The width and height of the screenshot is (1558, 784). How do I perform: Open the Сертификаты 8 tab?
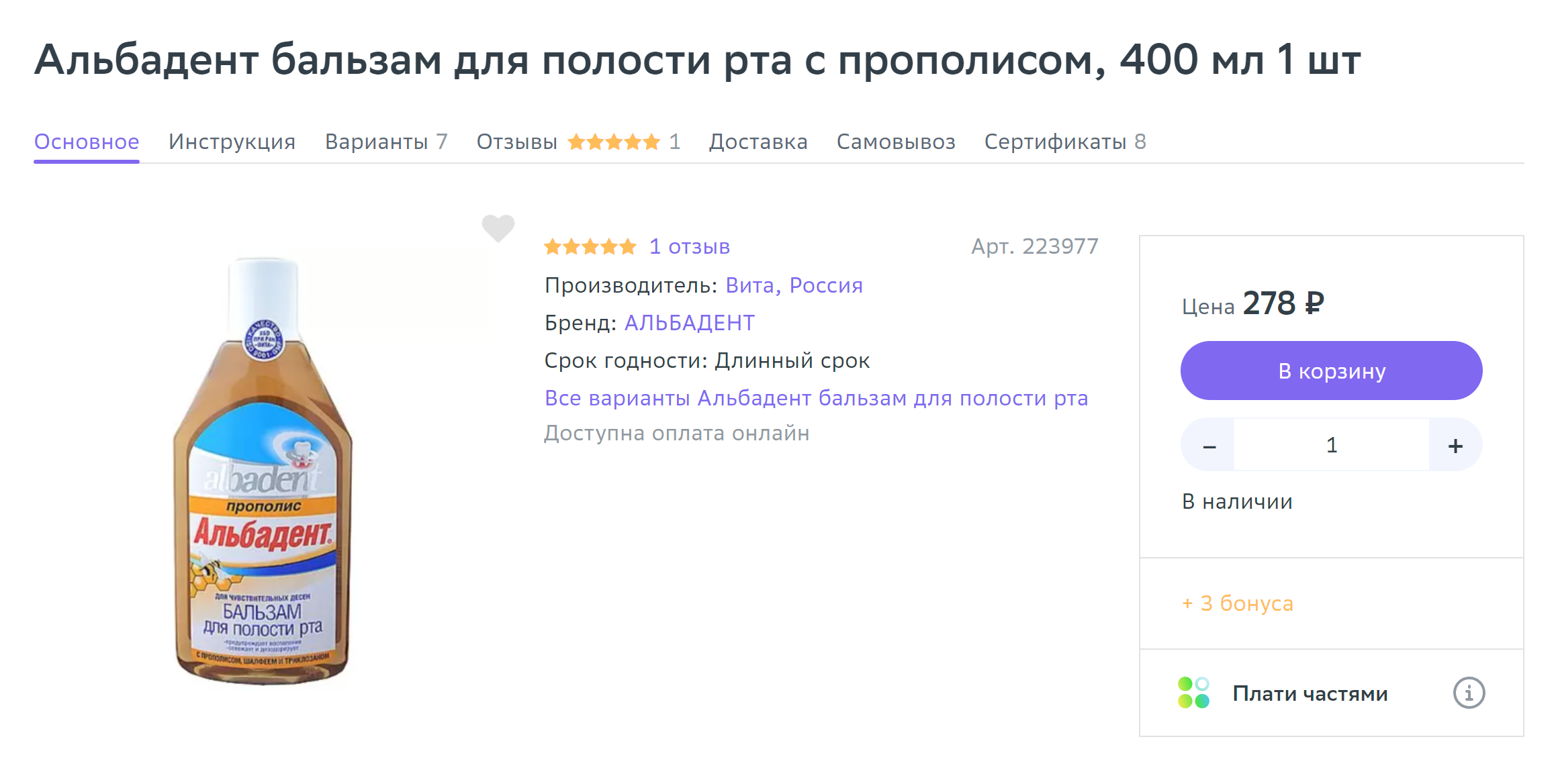pos(1065,142)
